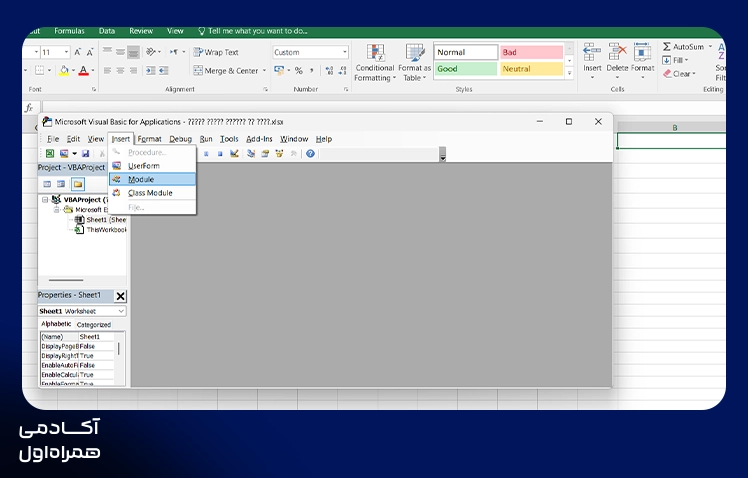Click View Microsoft Excel toolbar icon
This screenshot has height=478, width=748.
pos(50,154)
